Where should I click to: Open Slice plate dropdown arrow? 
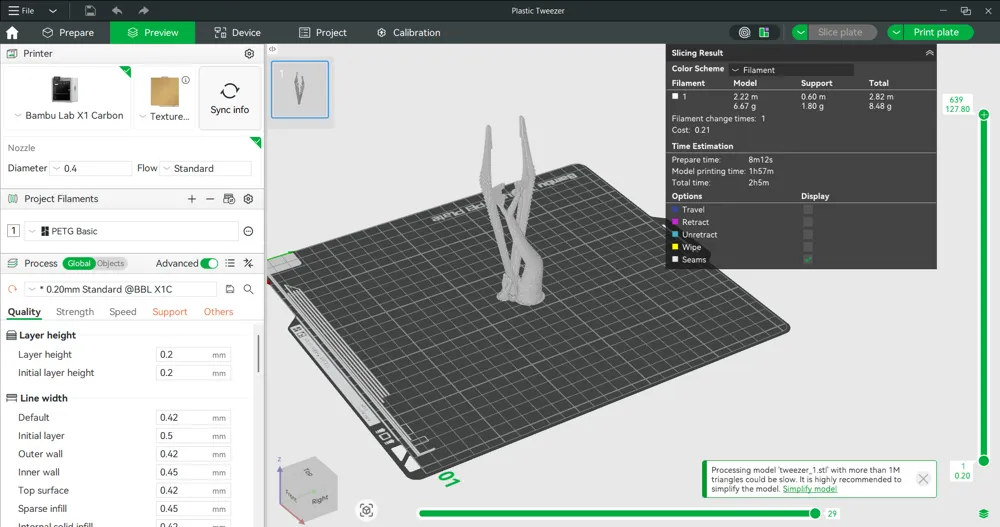pyautogui.click(x=800, y=33)
